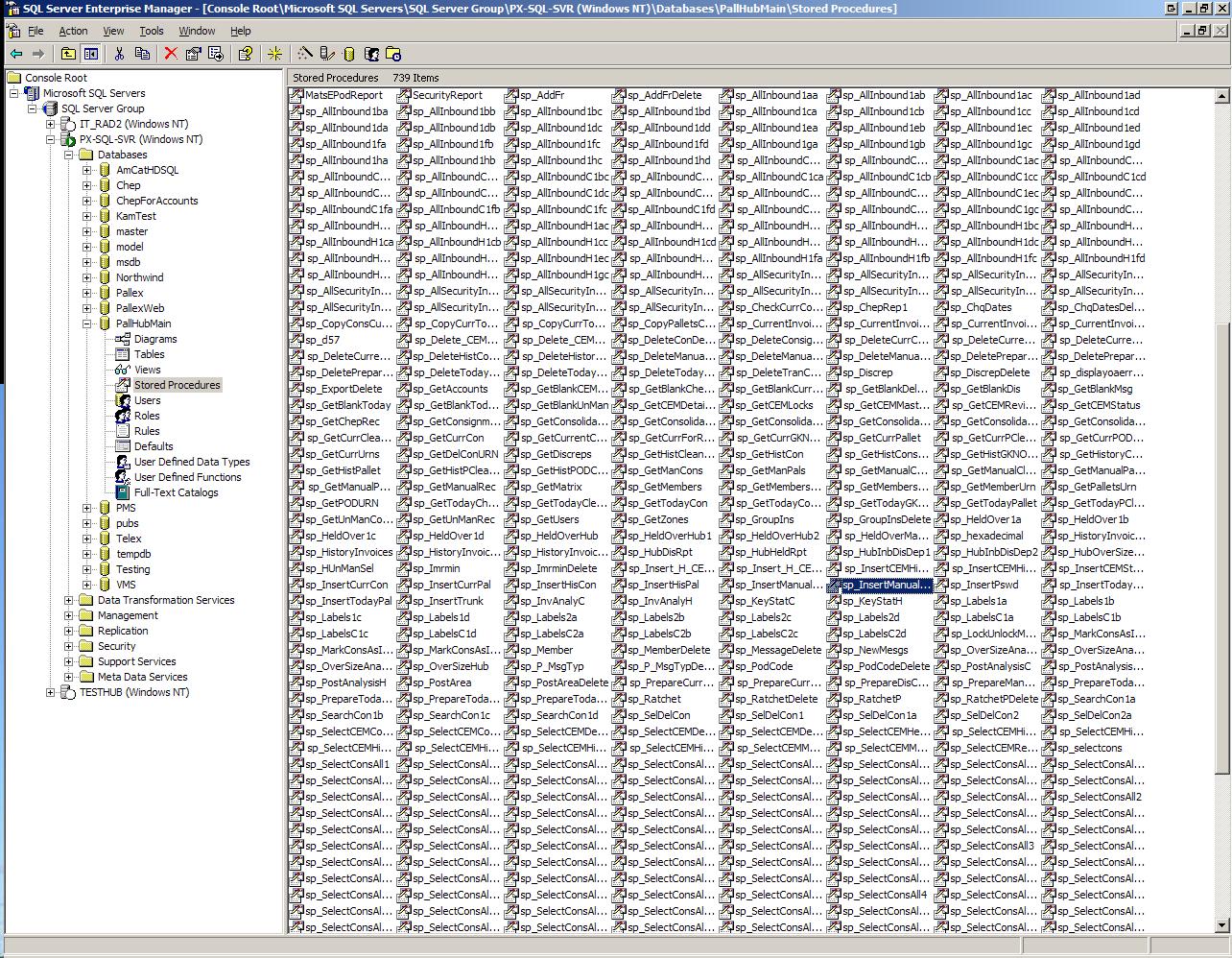The image size is (1232, 958).
Task: Collapse the SQL Server Group node
Action: click(33, 108)
